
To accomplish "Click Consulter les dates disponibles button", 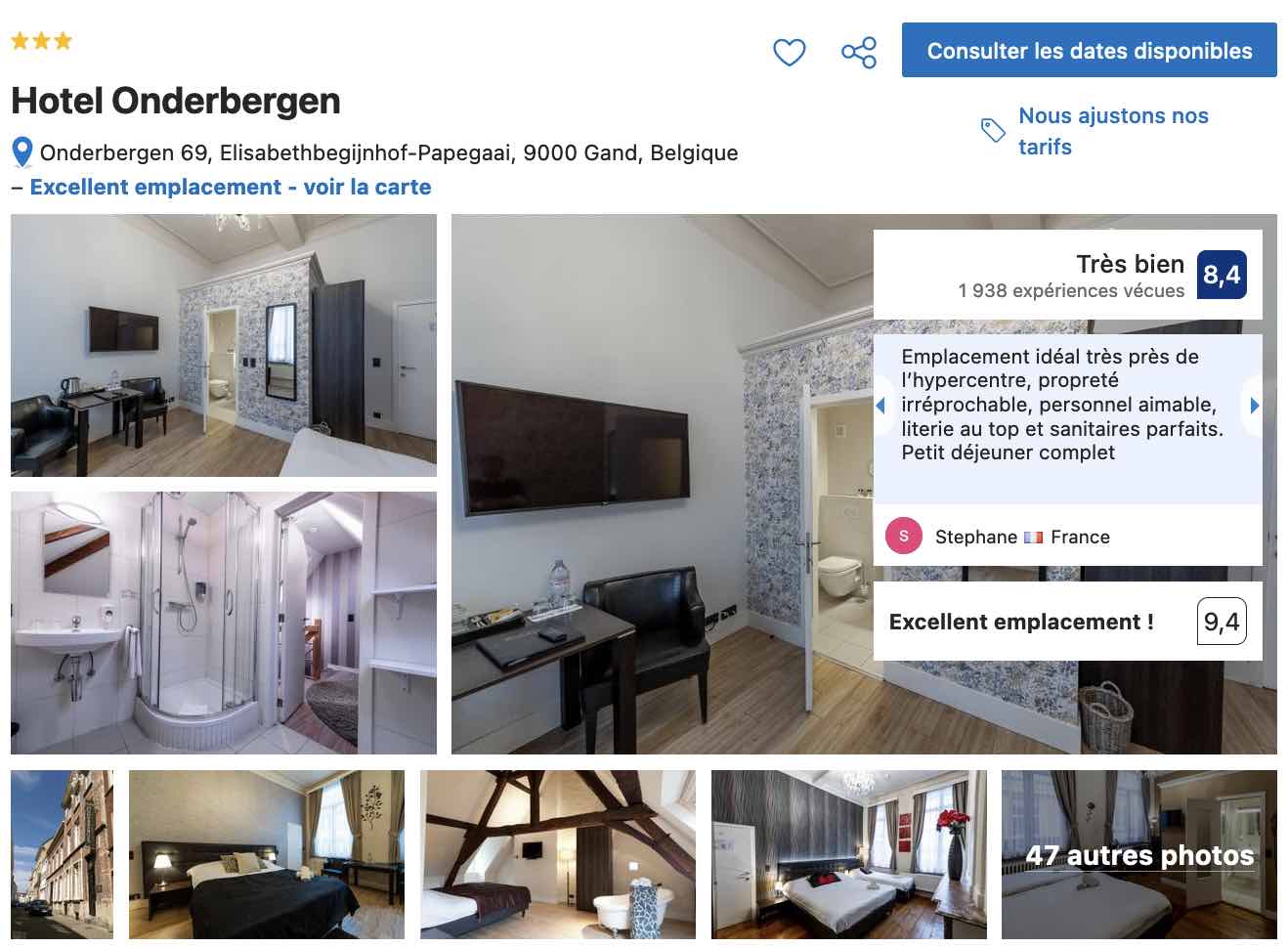I will [1089, 50].
